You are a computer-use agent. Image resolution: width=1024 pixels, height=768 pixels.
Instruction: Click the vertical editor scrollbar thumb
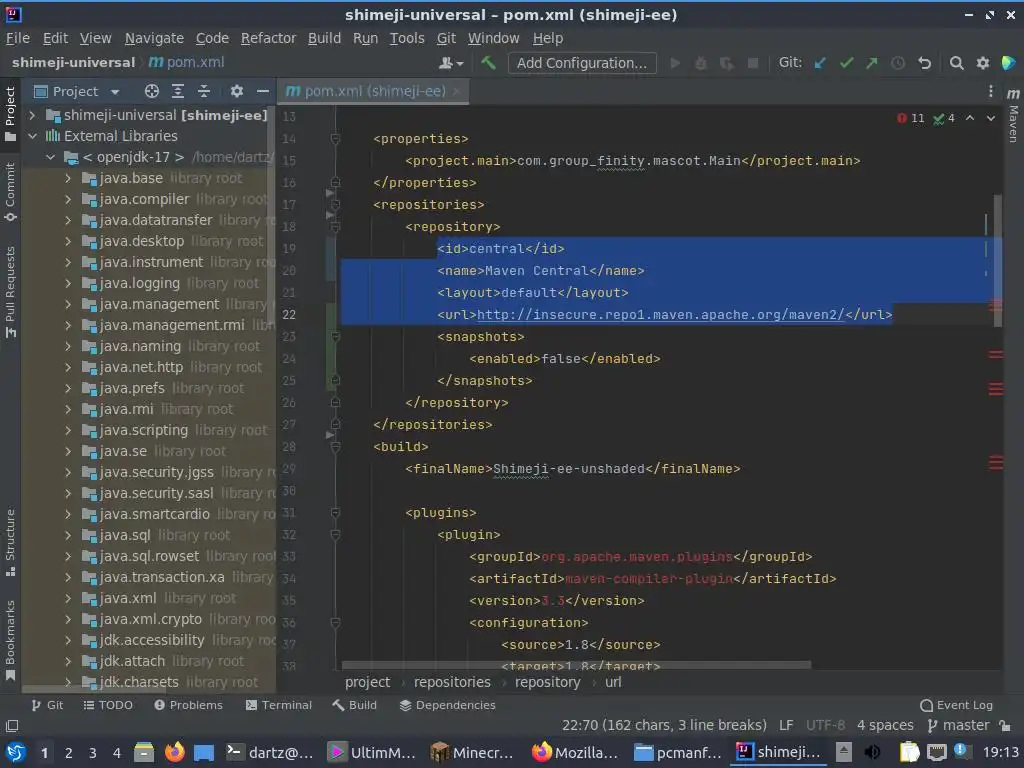pos(997,260)
